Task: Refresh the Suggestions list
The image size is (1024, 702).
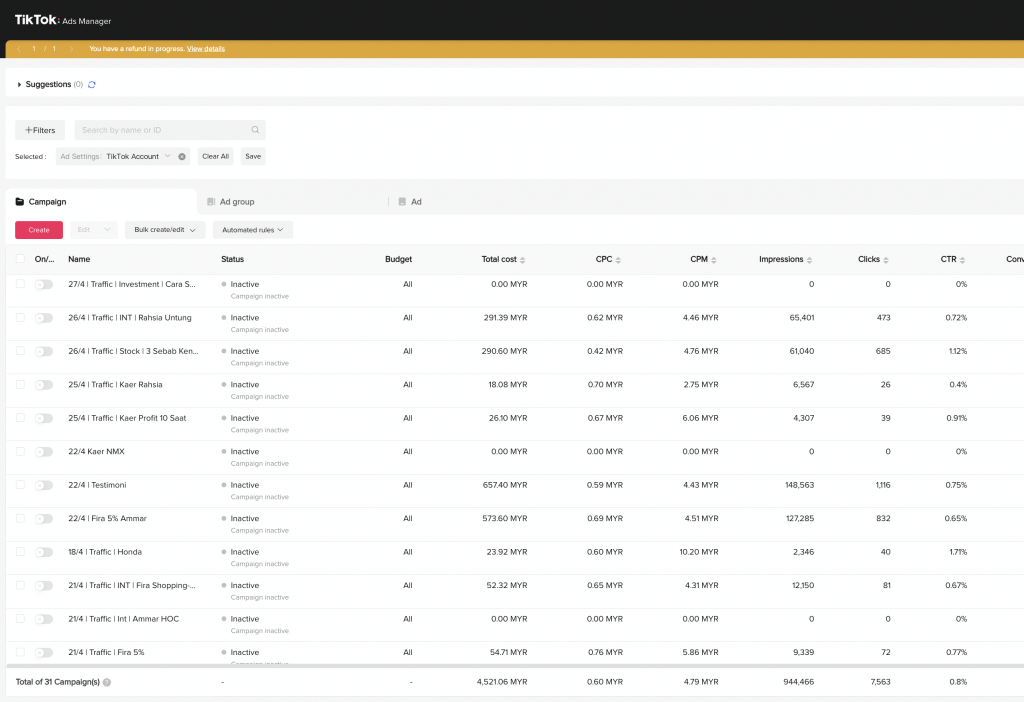Action: (92, 85)
